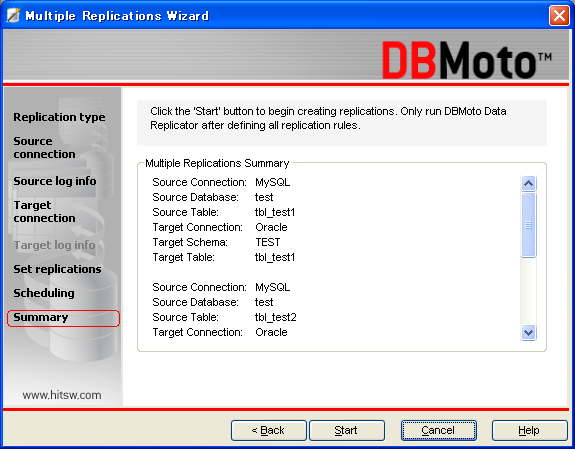Click the 'Multiple Replications Summary' group title

217,163
